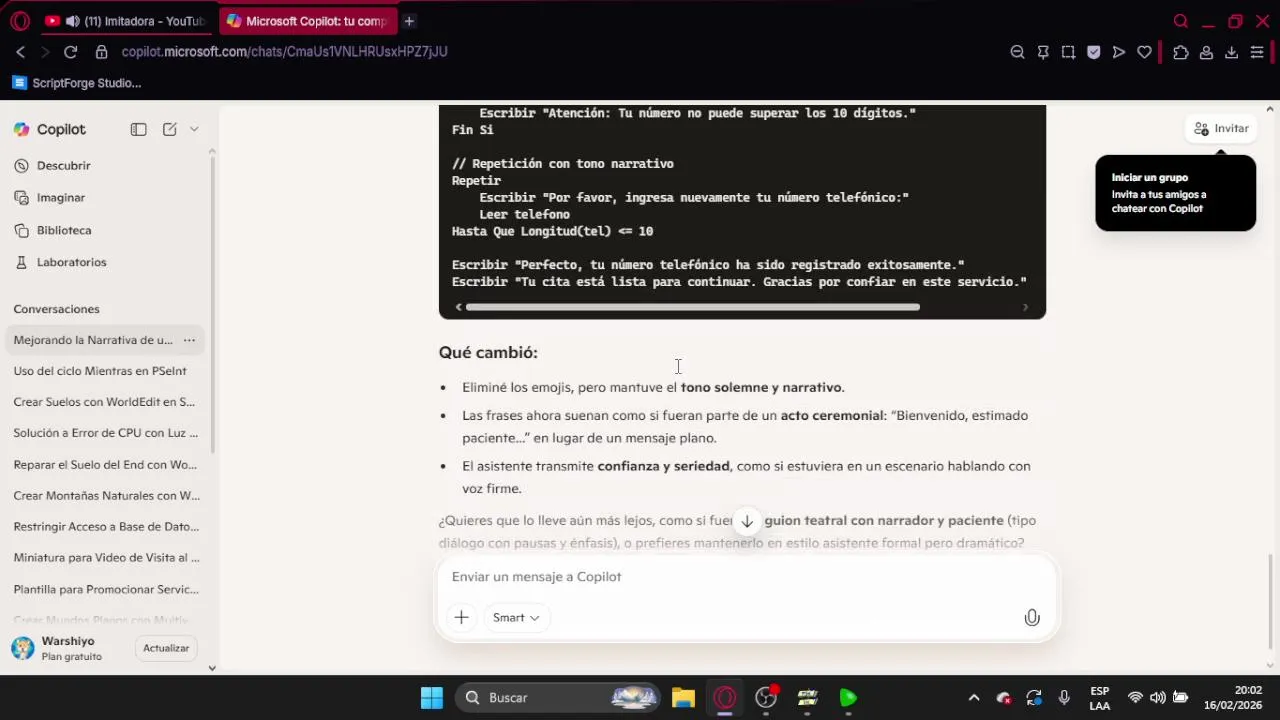Open OBS Studio from taskbar
Image resolution: width=1280 pixels, height=720 pixels.
(767, 698)
